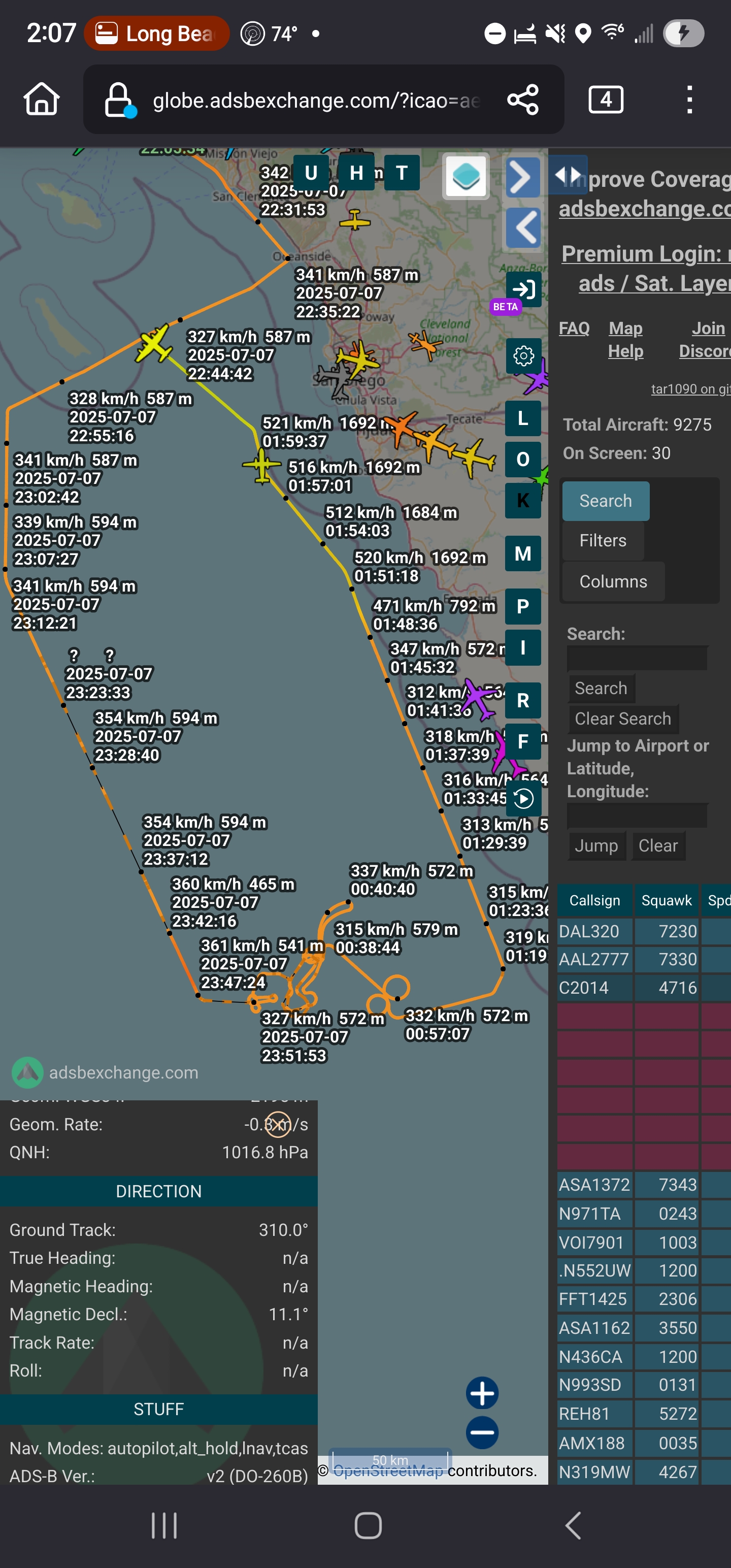Toggle the M map button

(x=523, y=553)
